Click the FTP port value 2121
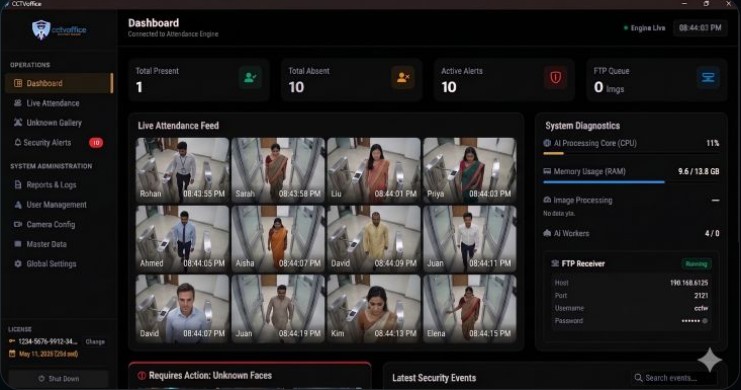The image size is (741, 390). (x=701, y=295)
